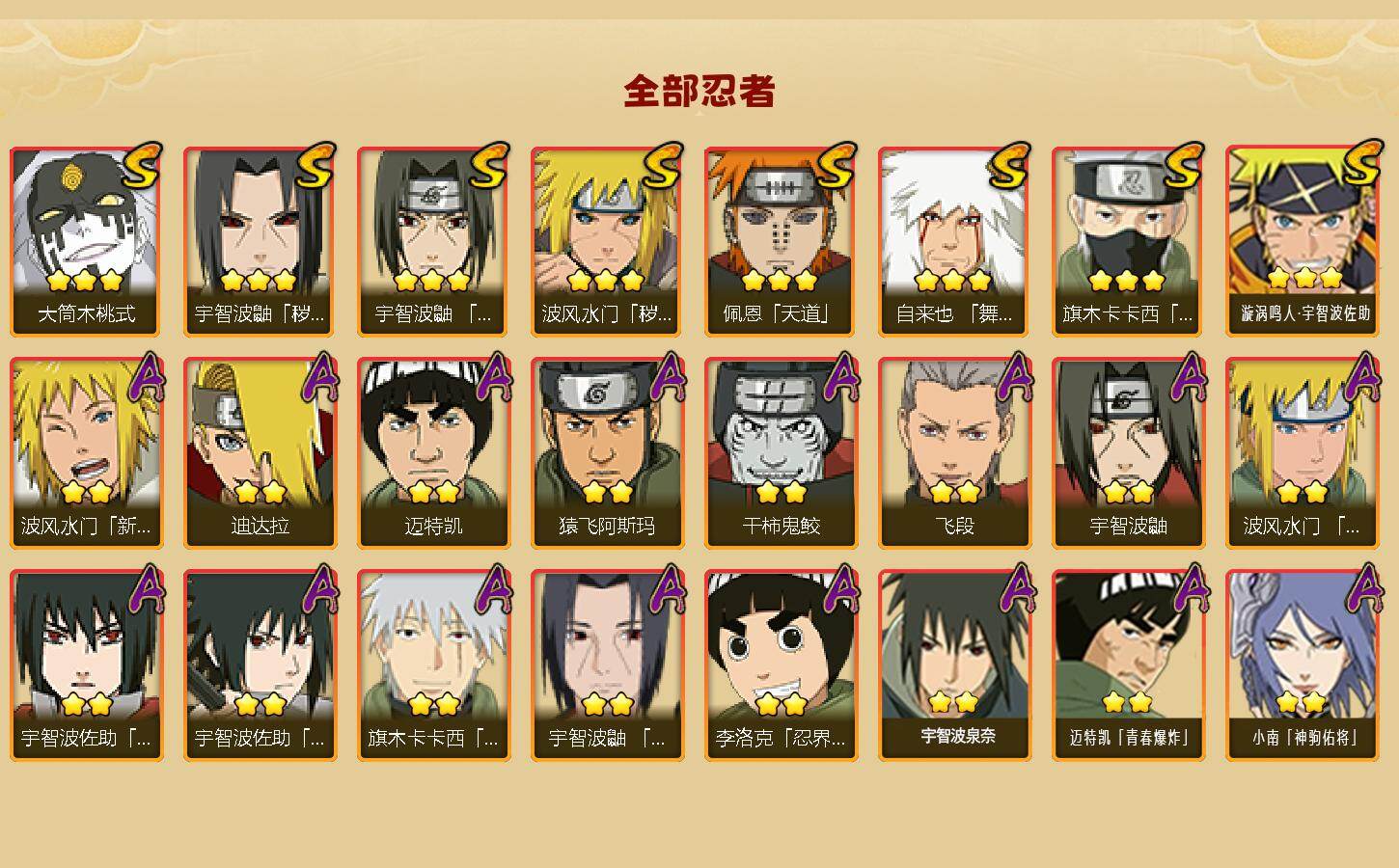The width and height of the screenshot is (1399, 868).
Task: Select the 漩涡鸣人·宇智波佐助 S-rank card
Action: pos(1302,241)
